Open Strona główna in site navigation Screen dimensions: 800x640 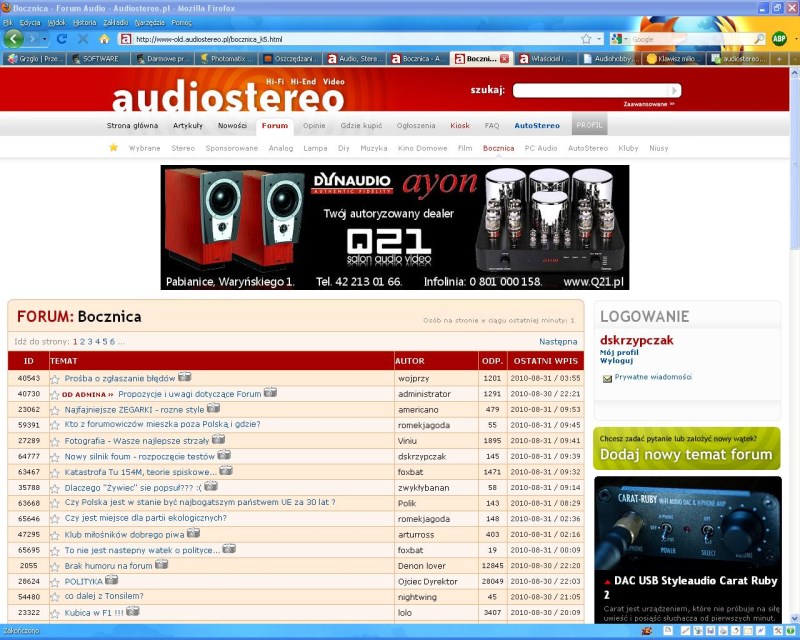tap(132, 126)
